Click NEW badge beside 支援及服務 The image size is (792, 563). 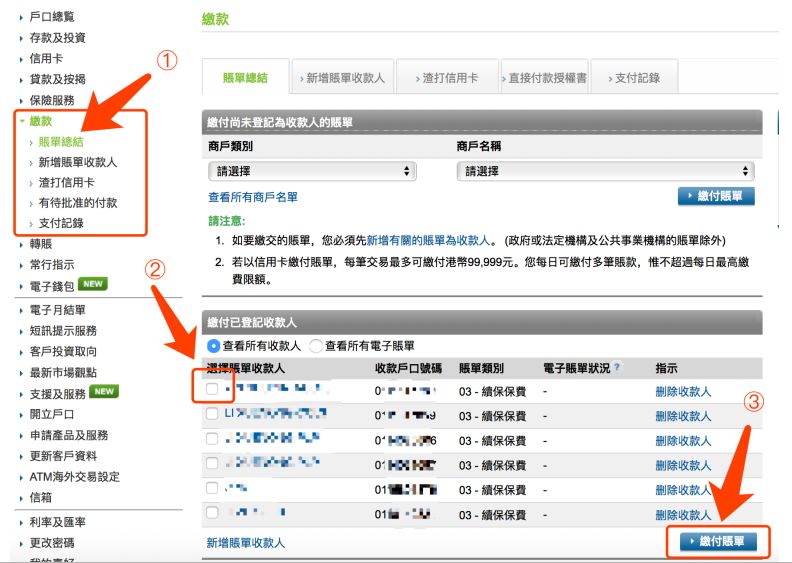pyautogui.click(x=104, y=391)
